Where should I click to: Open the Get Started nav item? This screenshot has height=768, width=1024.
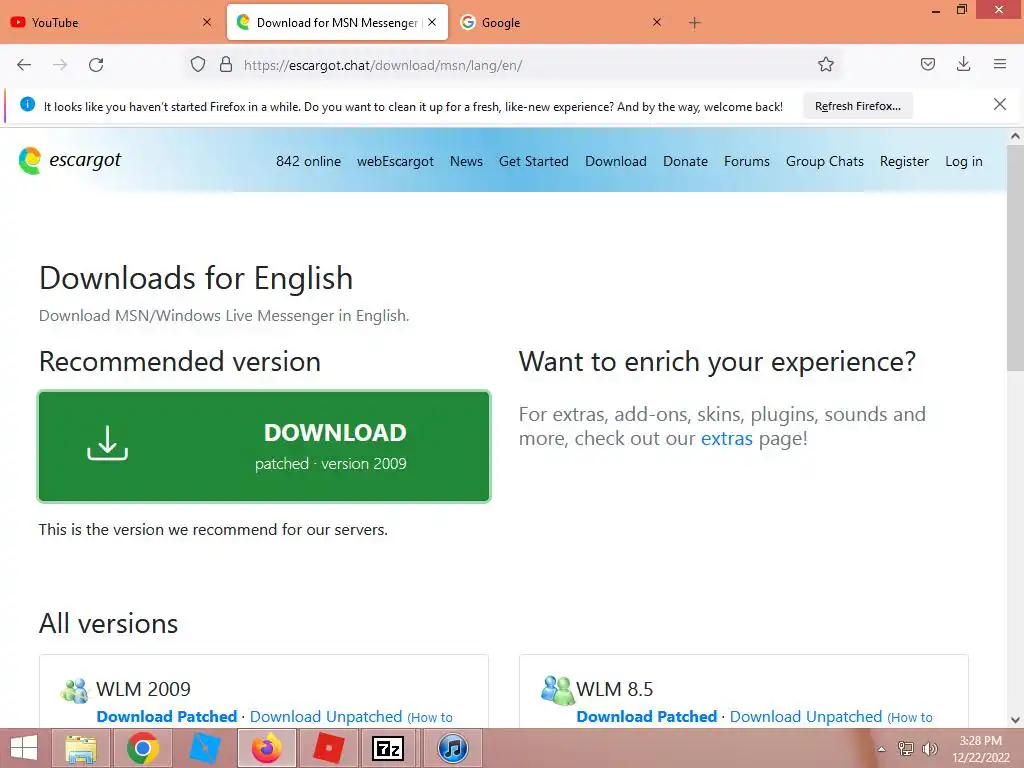pos(534,161)
